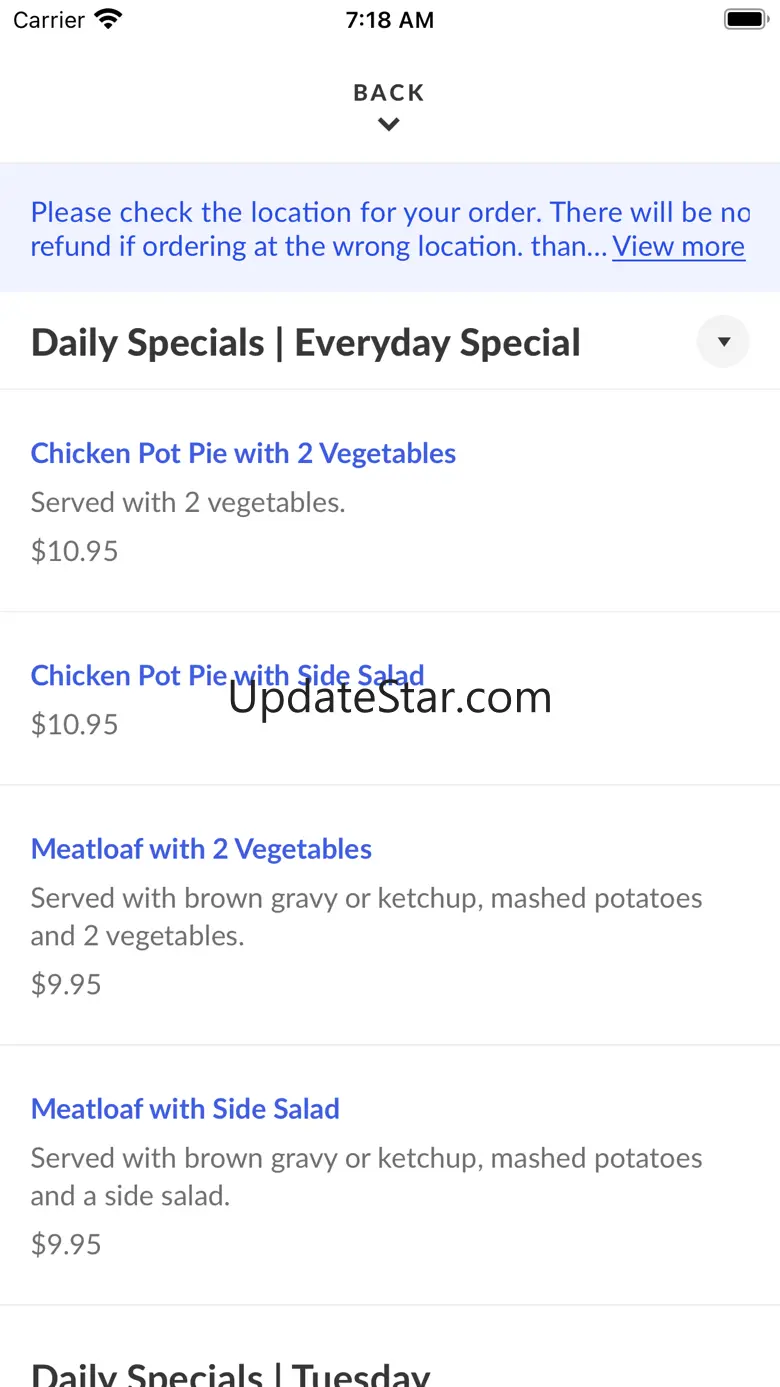This screenshot has width=780, height=1387.
Task: Collapse Everyday Special with the round arrow button
Action: tap(723, 342)
